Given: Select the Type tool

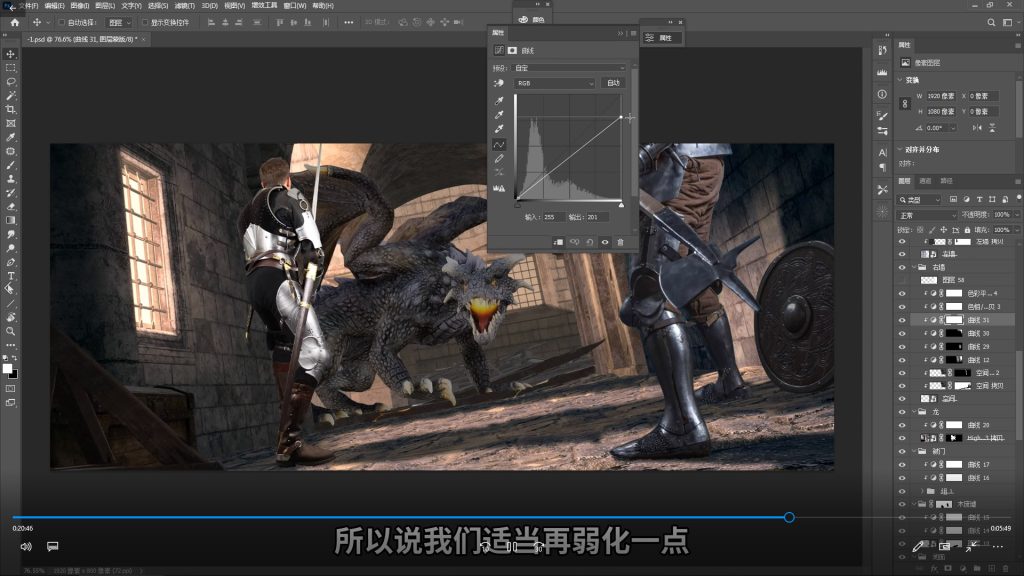Looking at the screenshot, I should (x=11, y=275).
